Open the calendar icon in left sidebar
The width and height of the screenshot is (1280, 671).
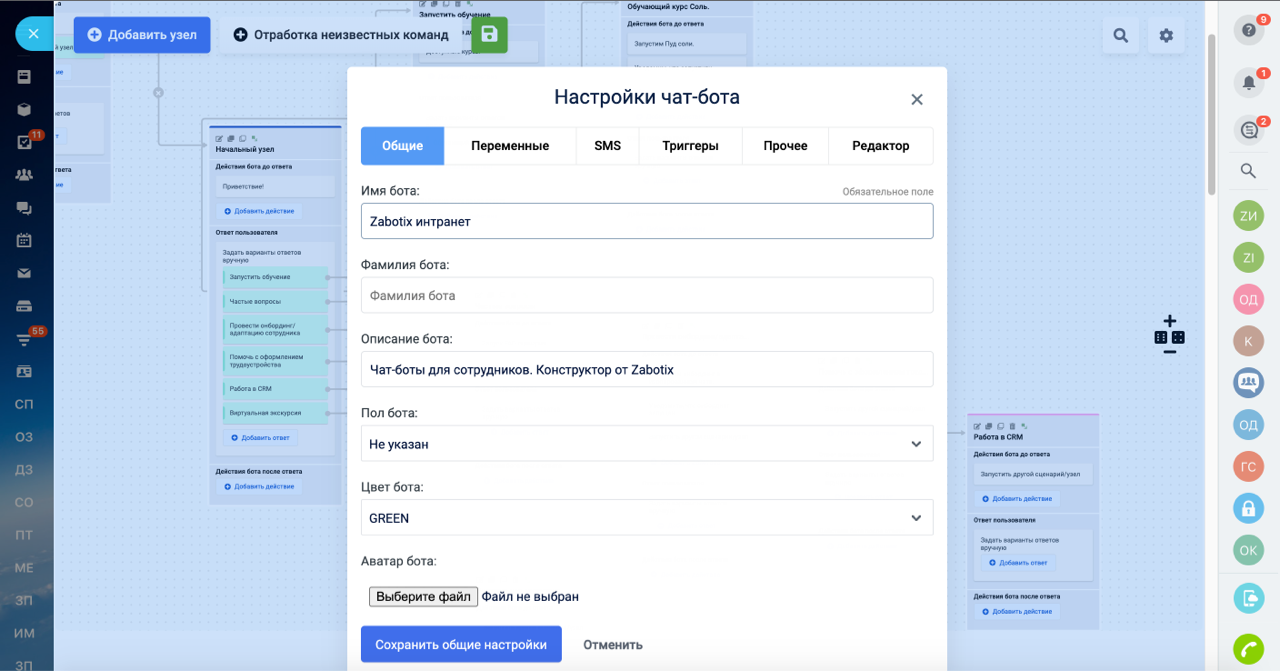(x=24, y=240)
